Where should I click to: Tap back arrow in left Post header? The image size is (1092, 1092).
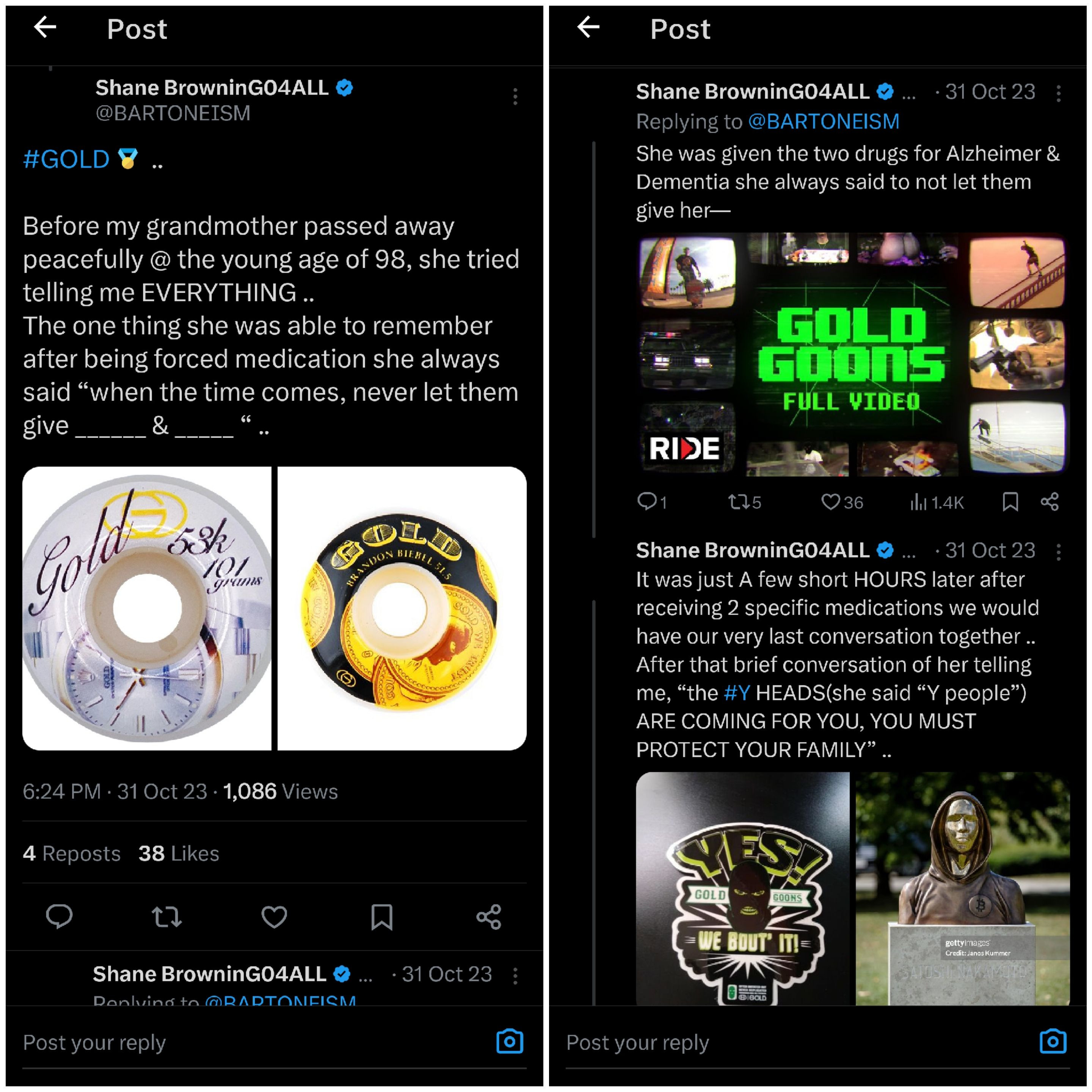(x=45, y=27)
